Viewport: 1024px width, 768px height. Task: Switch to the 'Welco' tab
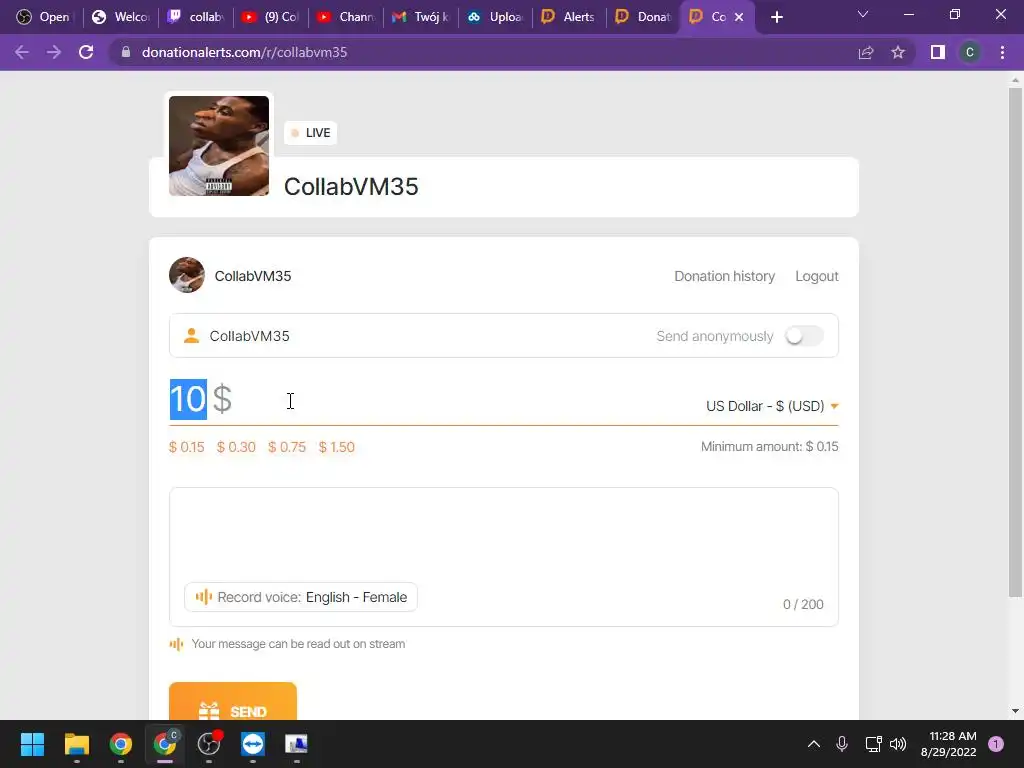coord(121,17)
